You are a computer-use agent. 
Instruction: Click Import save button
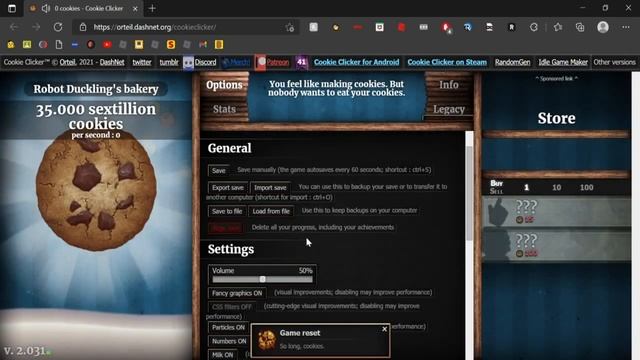[x=270, y=188]
